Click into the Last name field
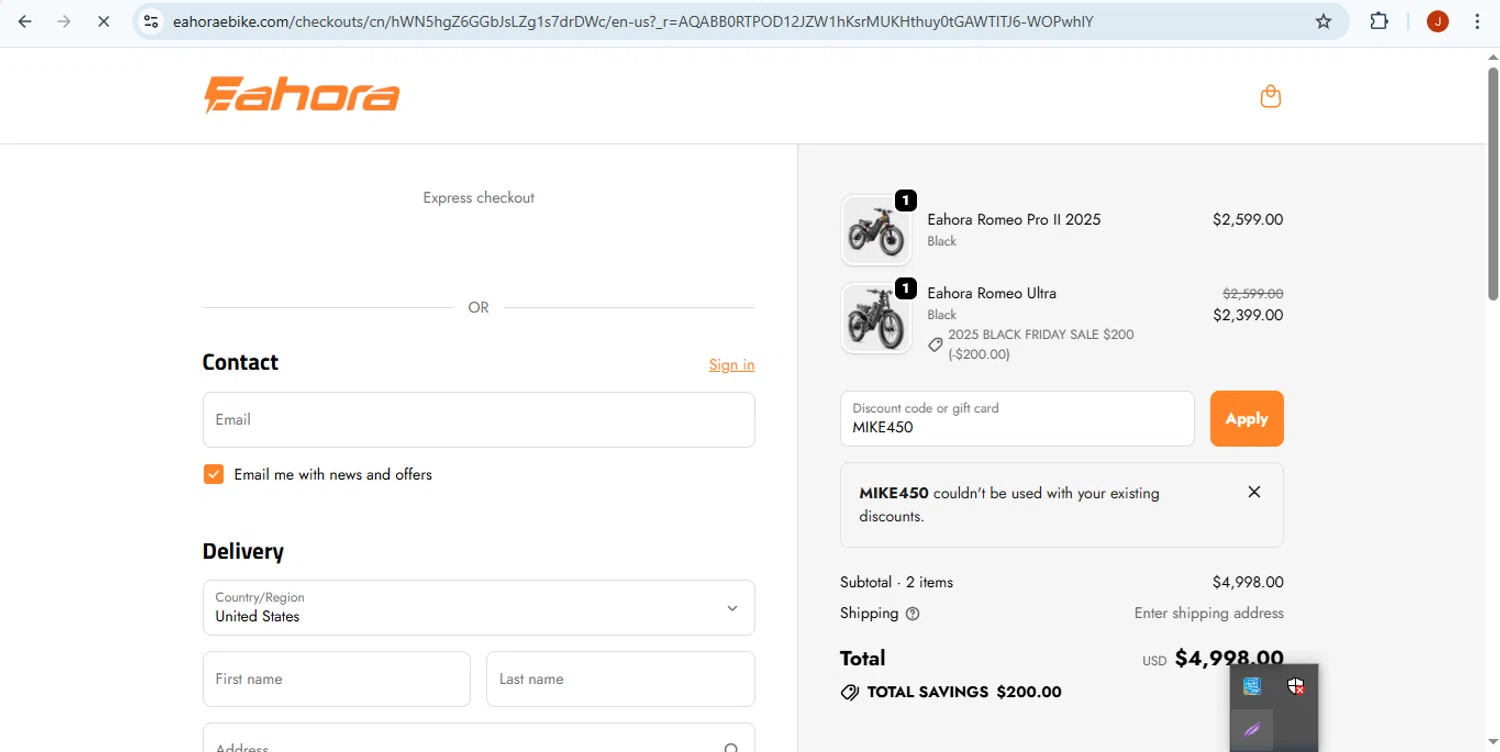 pyautogui.click(x=621, y=679)
